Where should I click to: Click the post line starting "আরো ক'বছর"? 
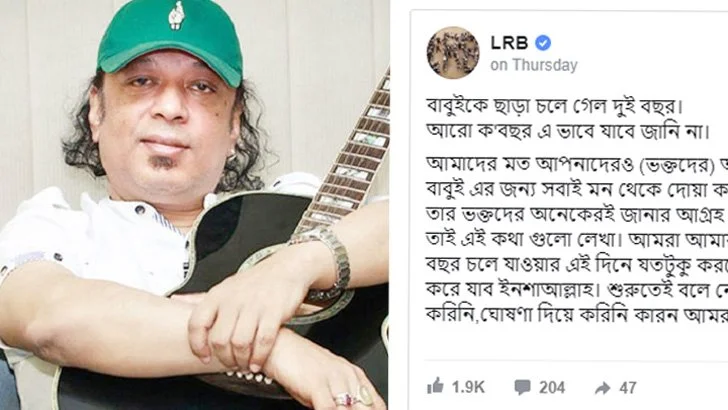[x=568, y=131]
